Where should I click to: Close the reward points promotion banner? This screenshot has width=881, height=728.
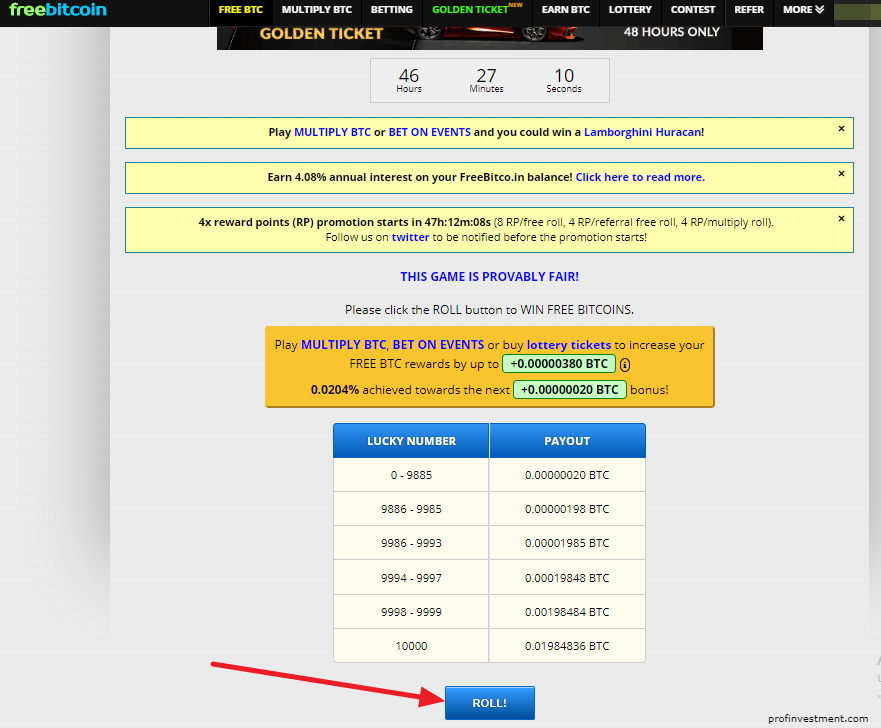(x=841, y=219)
